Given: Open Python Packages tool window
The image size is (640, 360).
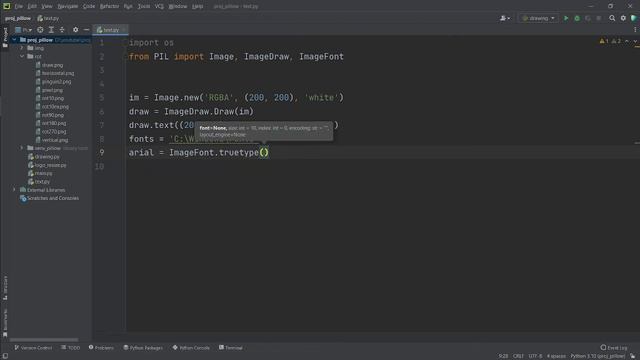Looking at the screenshot, I should coord(143,348).
